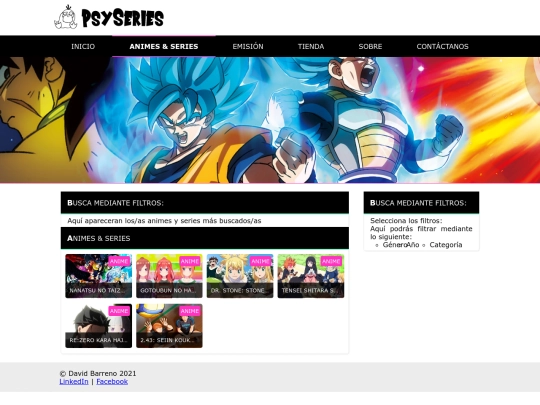Click the '© David Barreno 2021' text
Image resolution: width=540 pixels, height=405 pixels.
(98, 373)
